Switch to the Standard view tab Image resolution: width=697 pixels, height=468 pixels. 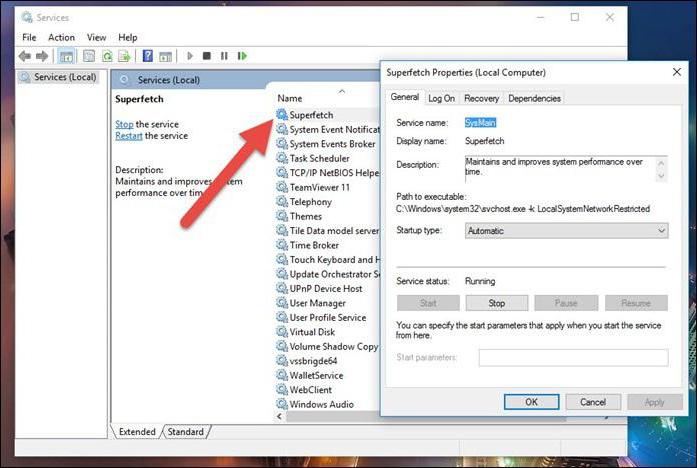[x=185, y=432]
